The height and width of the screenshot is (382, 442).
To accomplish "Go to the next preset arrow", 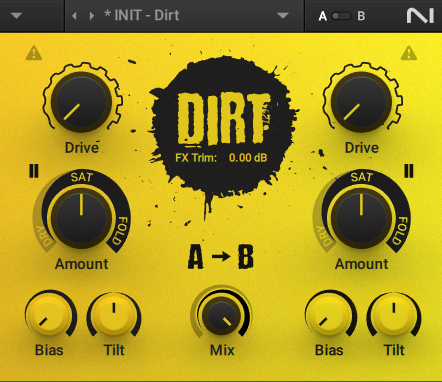I will coord(91,16).
